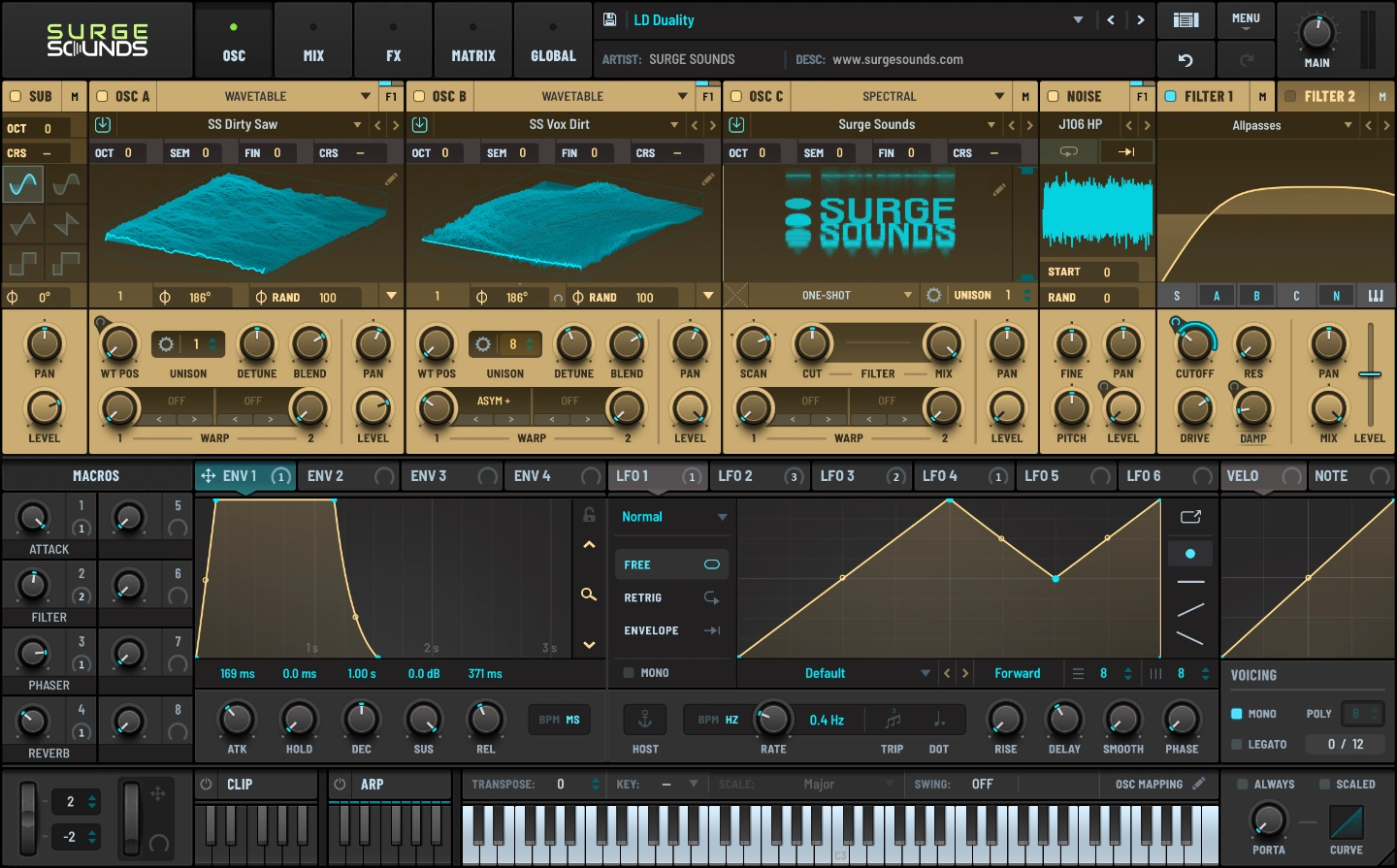Select the ENV 2 tab
The width and height of the screenshot is (1397, 868).
click(350, 476)
